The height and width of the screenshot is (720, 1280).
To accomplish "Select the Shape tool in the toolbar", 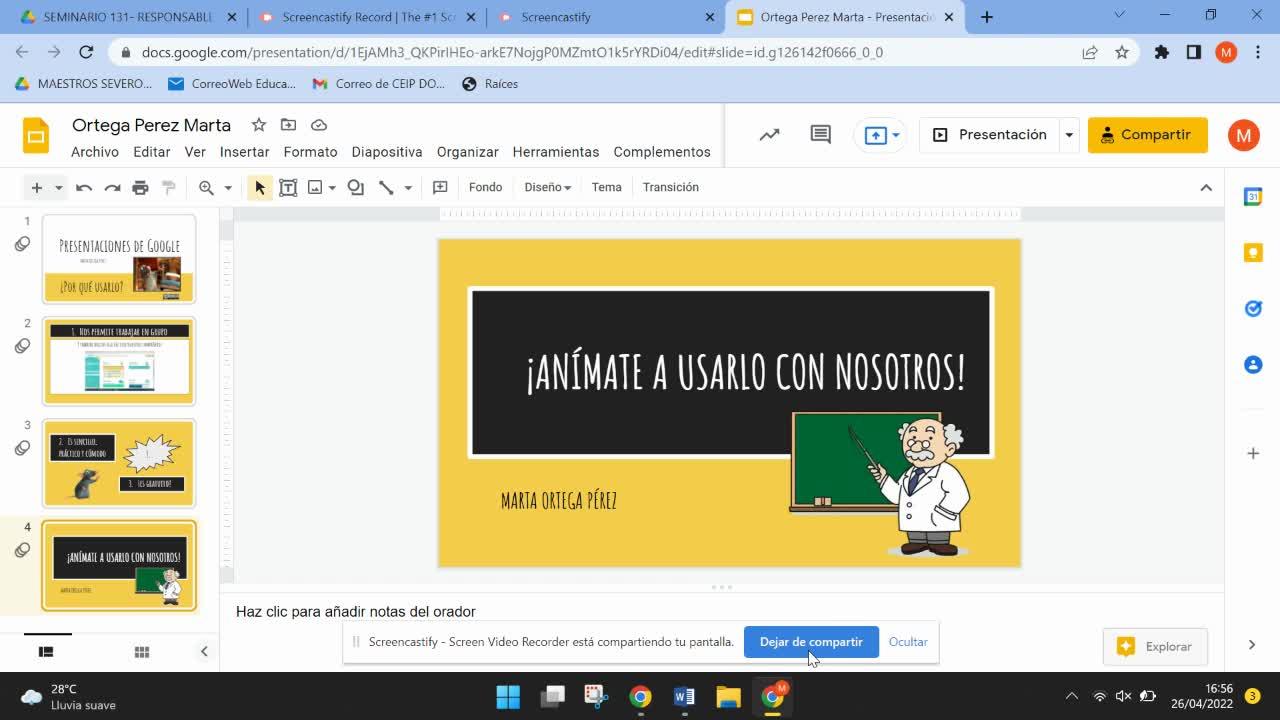I will click(355, 188).
